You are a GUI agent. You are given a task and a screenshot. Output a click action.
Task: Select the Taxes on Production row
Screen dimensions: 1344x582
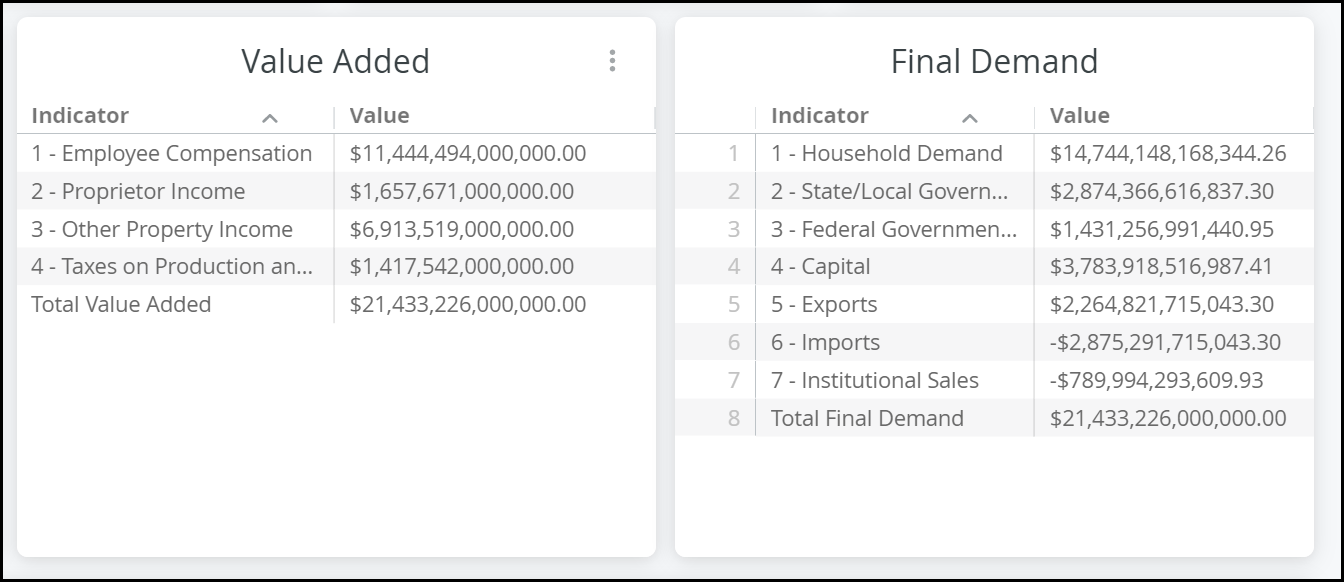(336, 266)
